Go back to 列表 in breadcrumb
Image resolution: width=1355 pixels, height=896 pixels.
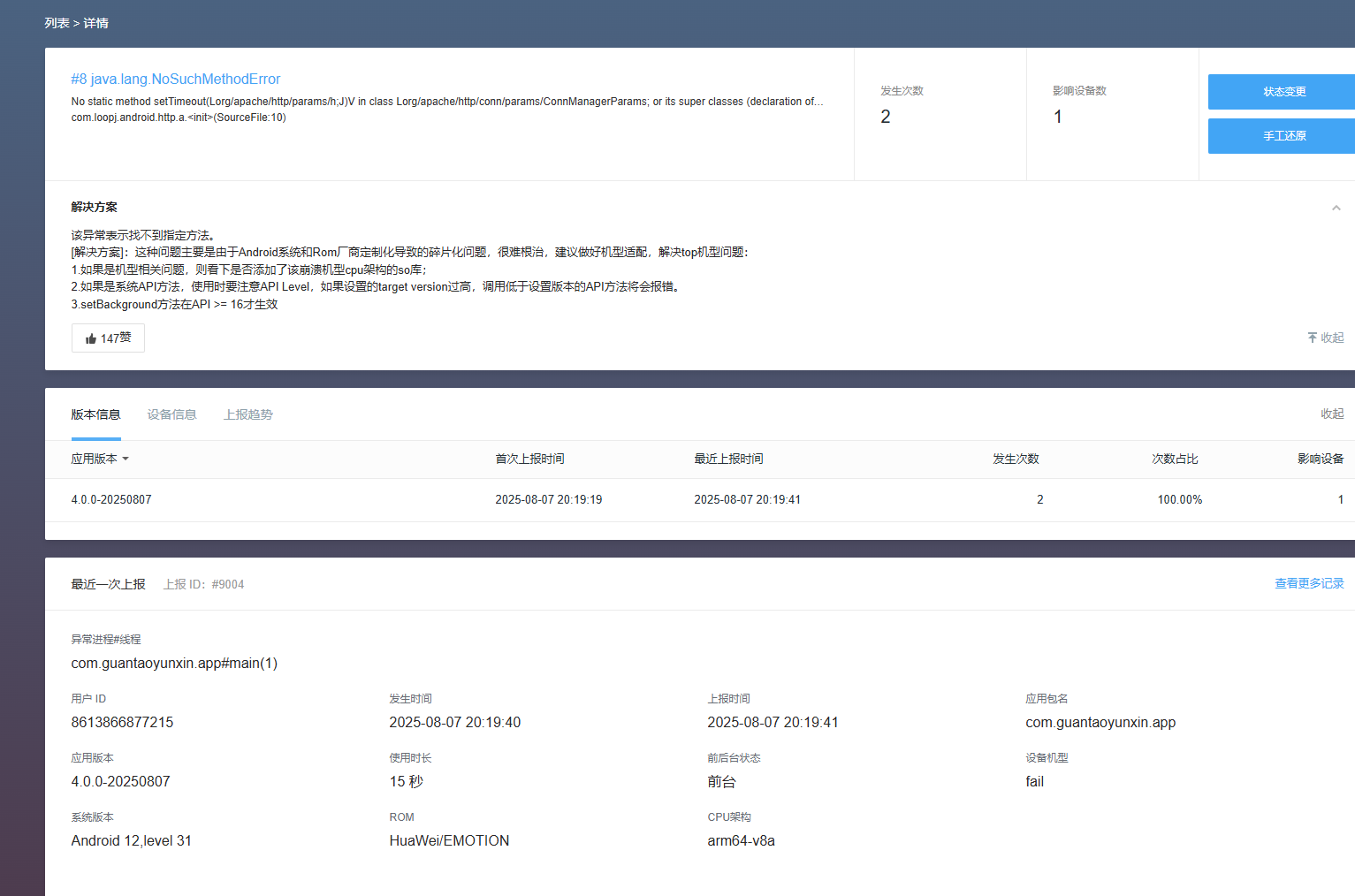(57, 23)
